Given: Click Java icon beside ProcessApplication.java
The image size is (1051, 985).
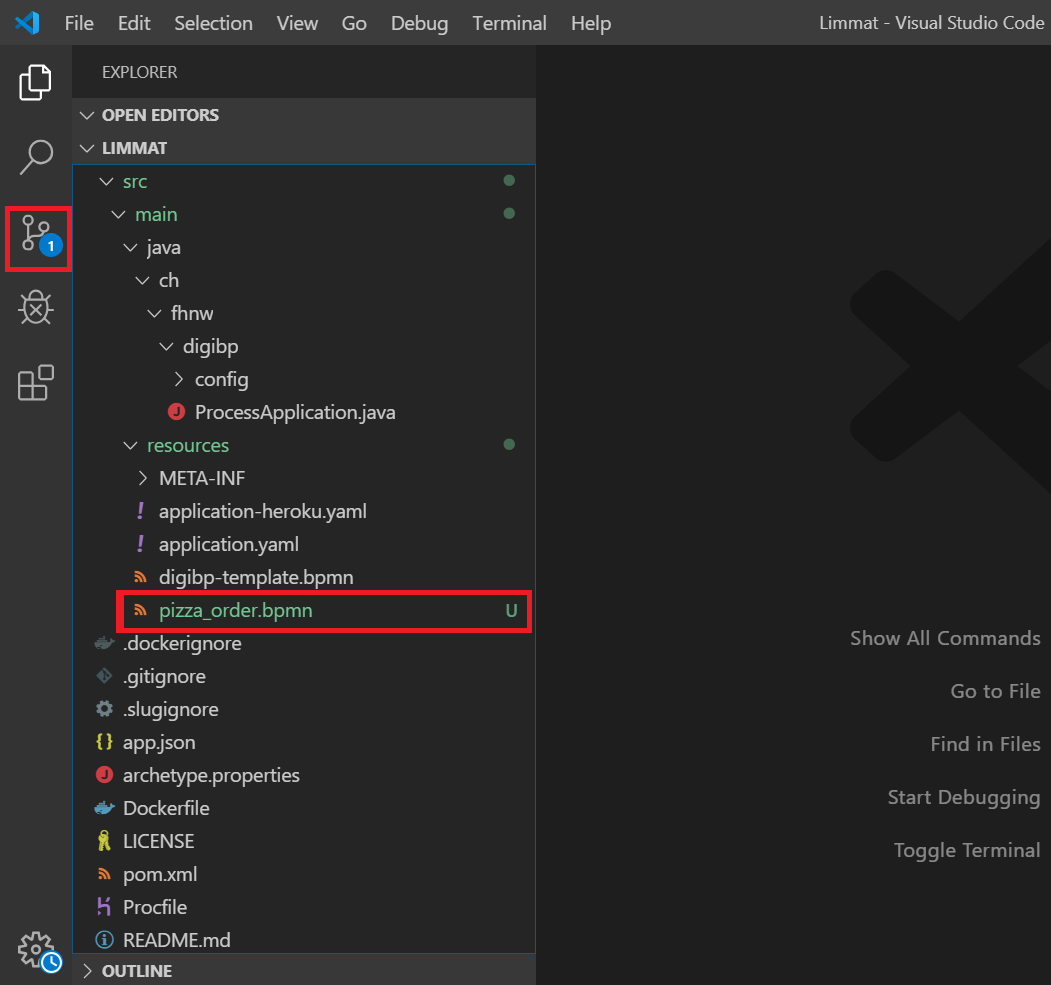Looking at the screenshot, I should coord(176,411).
